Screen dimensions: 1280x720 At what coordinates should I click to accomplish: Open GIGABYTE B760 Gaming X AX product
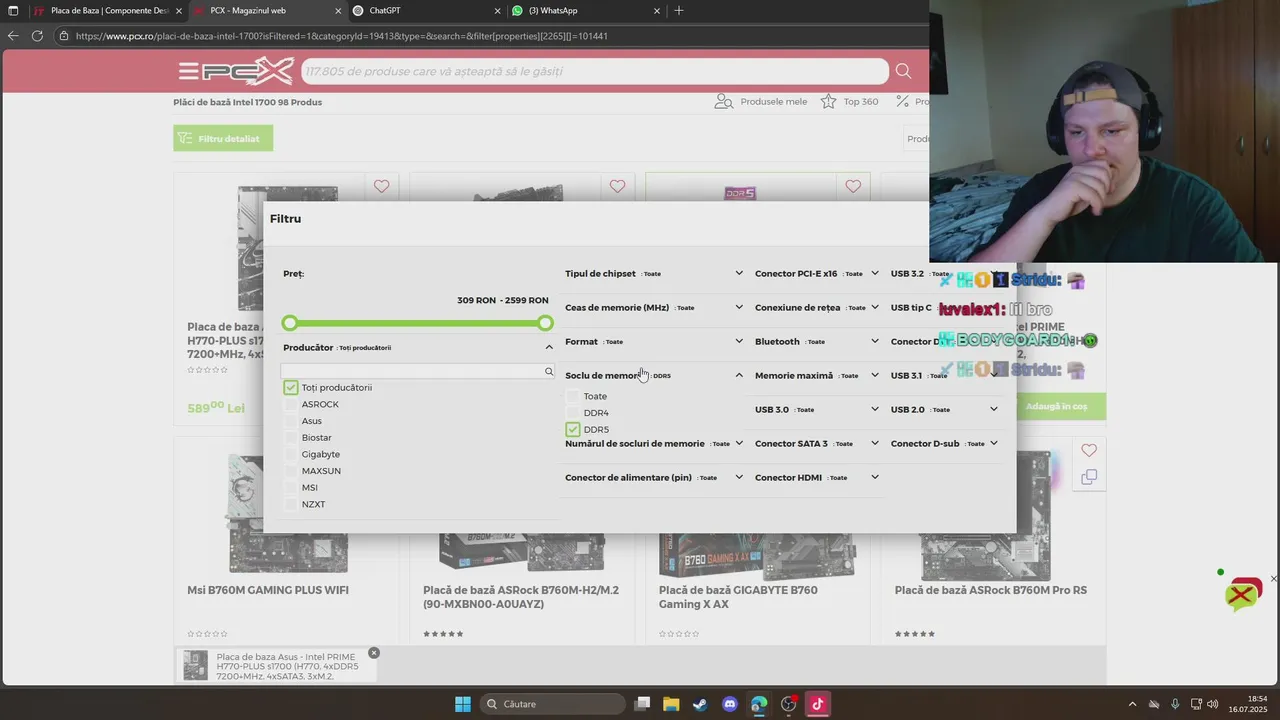tap(738, 597)
